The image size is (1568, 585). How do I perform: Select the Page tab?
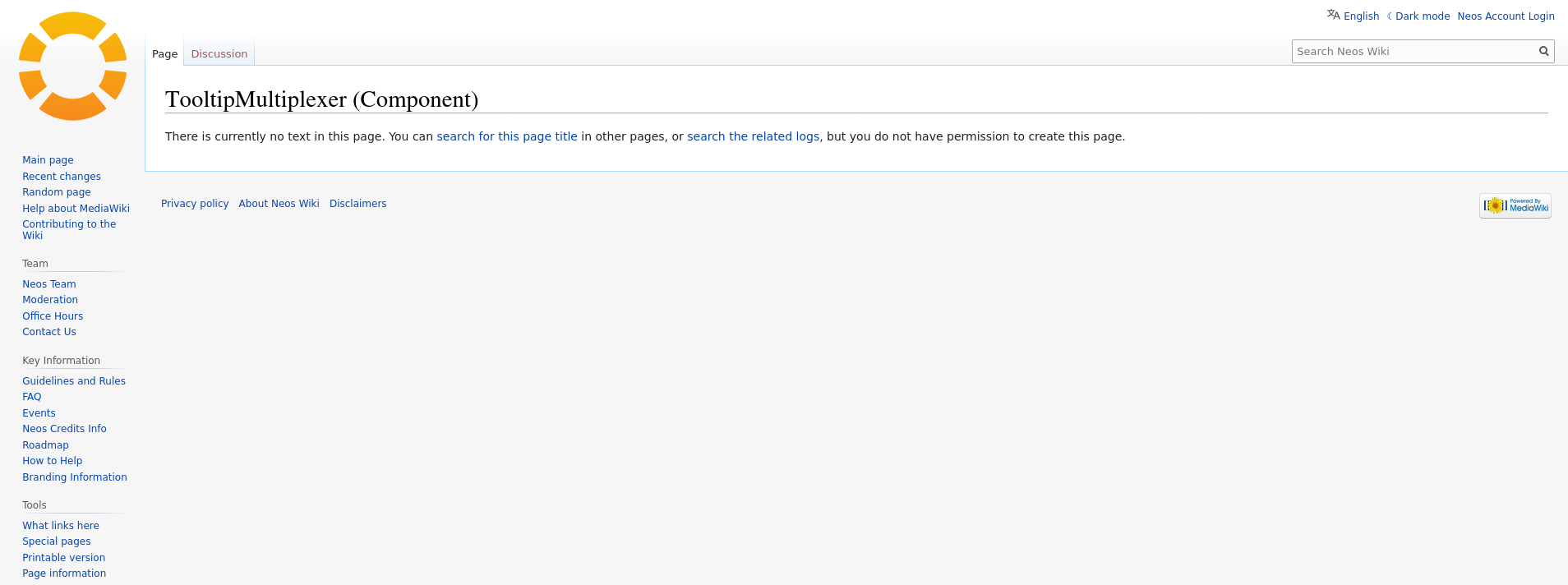(164, 54)
